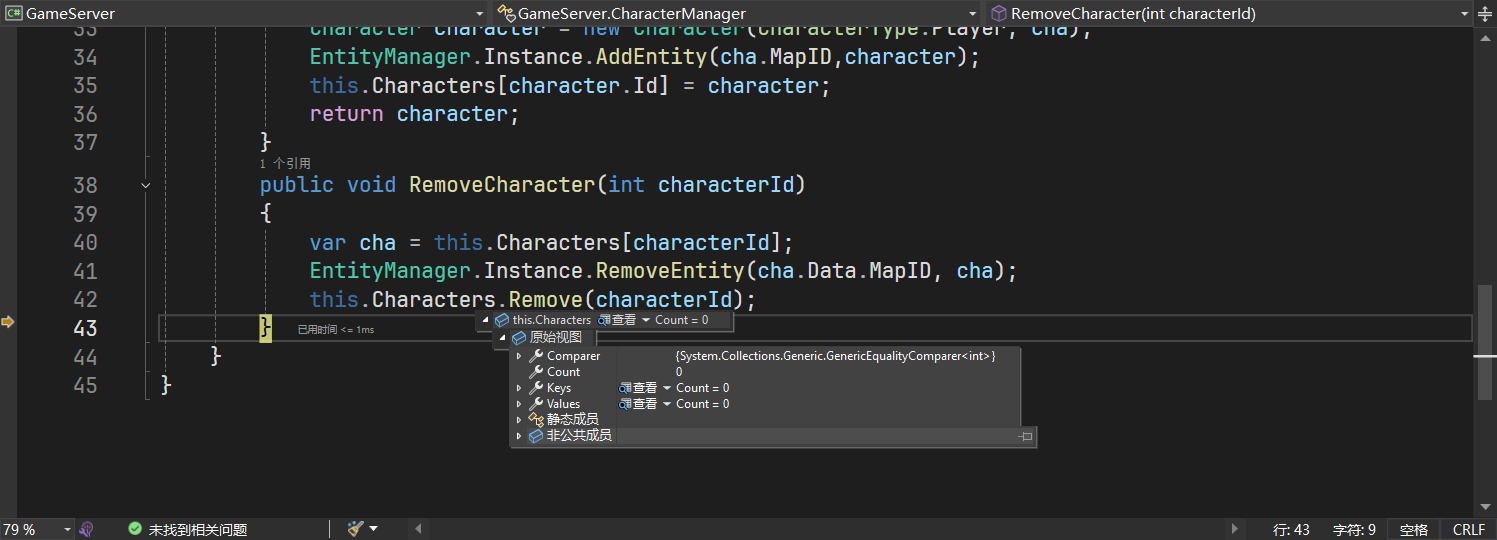Open the 79 % zoom level dropdown

point(67,529)
